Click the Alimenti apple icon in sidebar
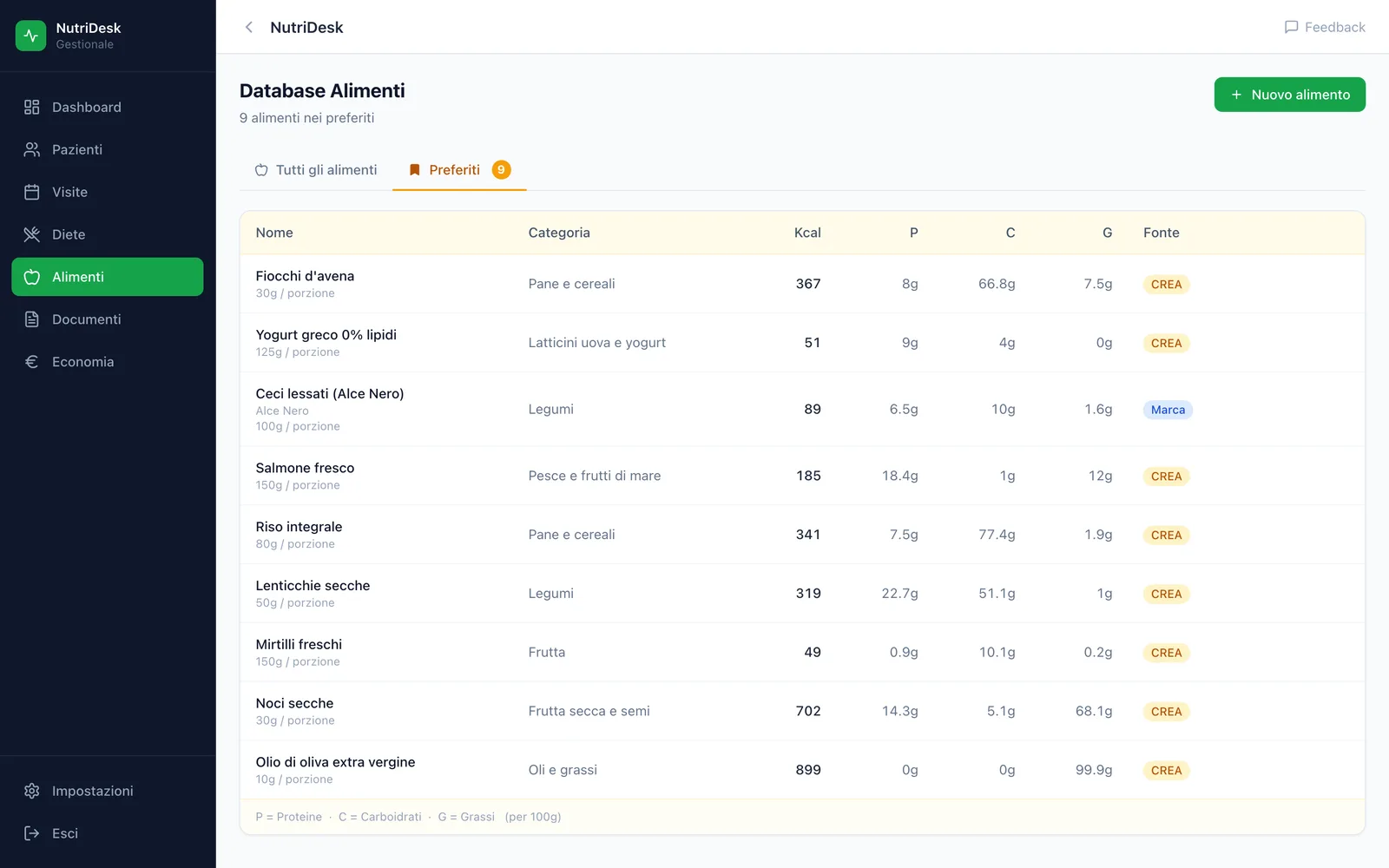The width and height of the screenshot is (1389, 868). 32,277
